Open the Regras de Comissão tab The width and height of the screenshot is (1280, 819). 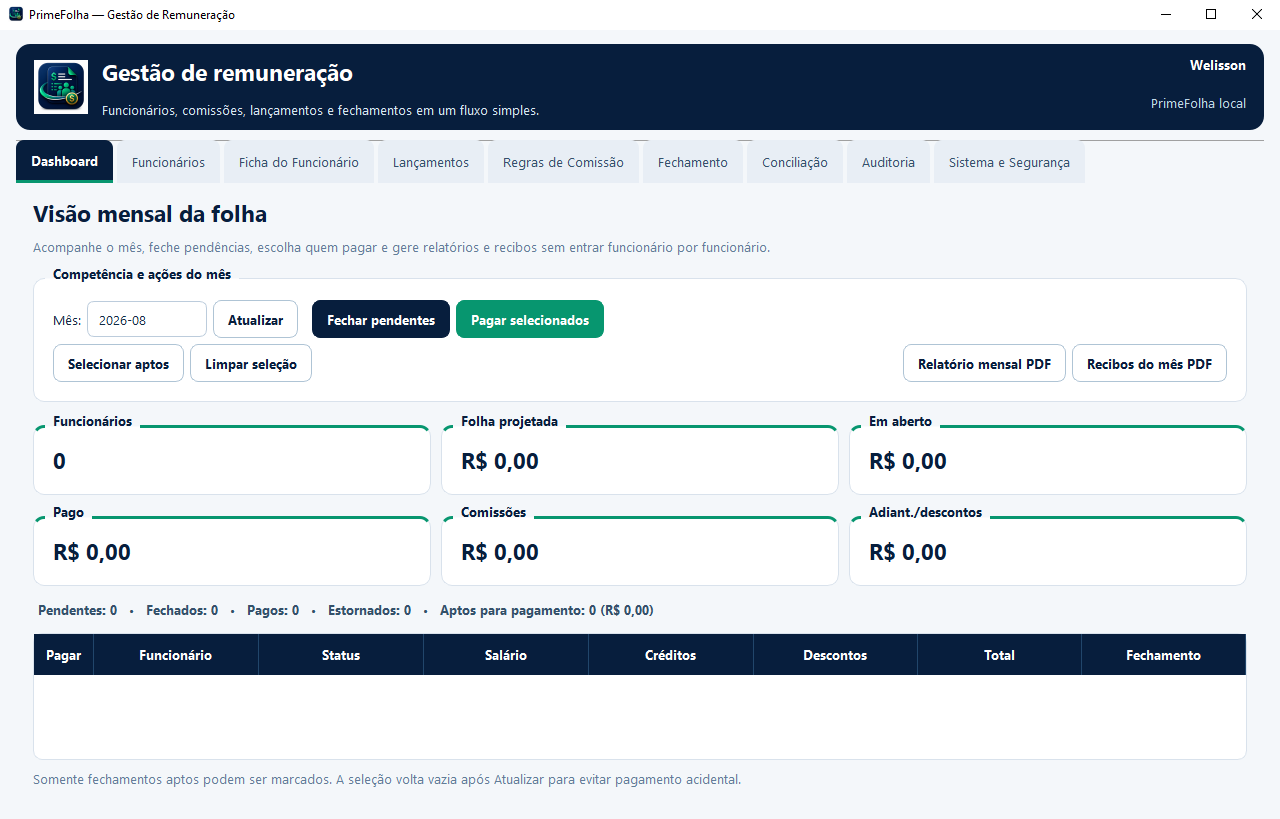coord(563,162)
